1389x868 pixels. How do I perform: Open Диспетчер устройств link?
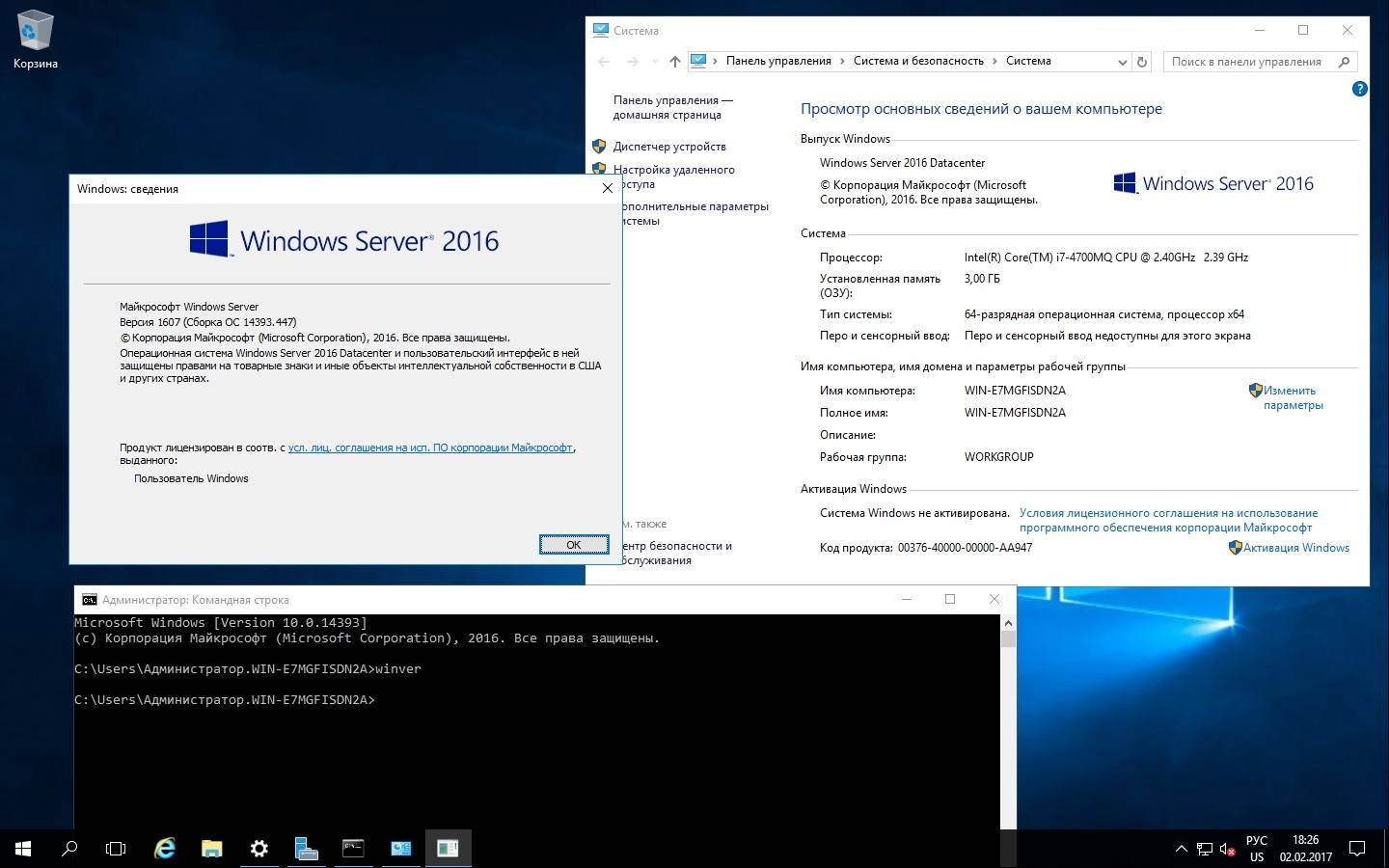tap(669, 147)
